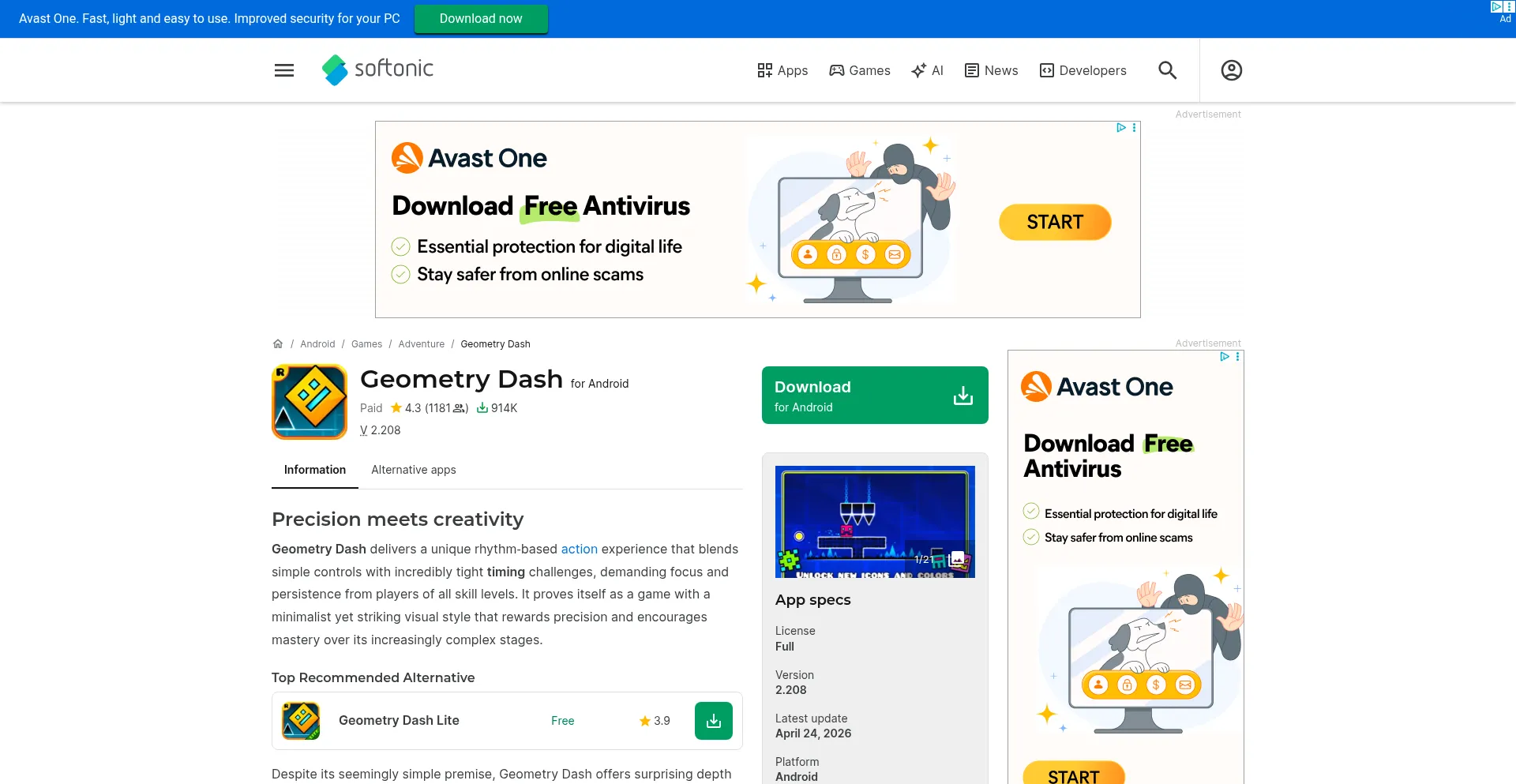
Task: Click the Avast One logo in banner ad
Action: (x=469, y=158)
